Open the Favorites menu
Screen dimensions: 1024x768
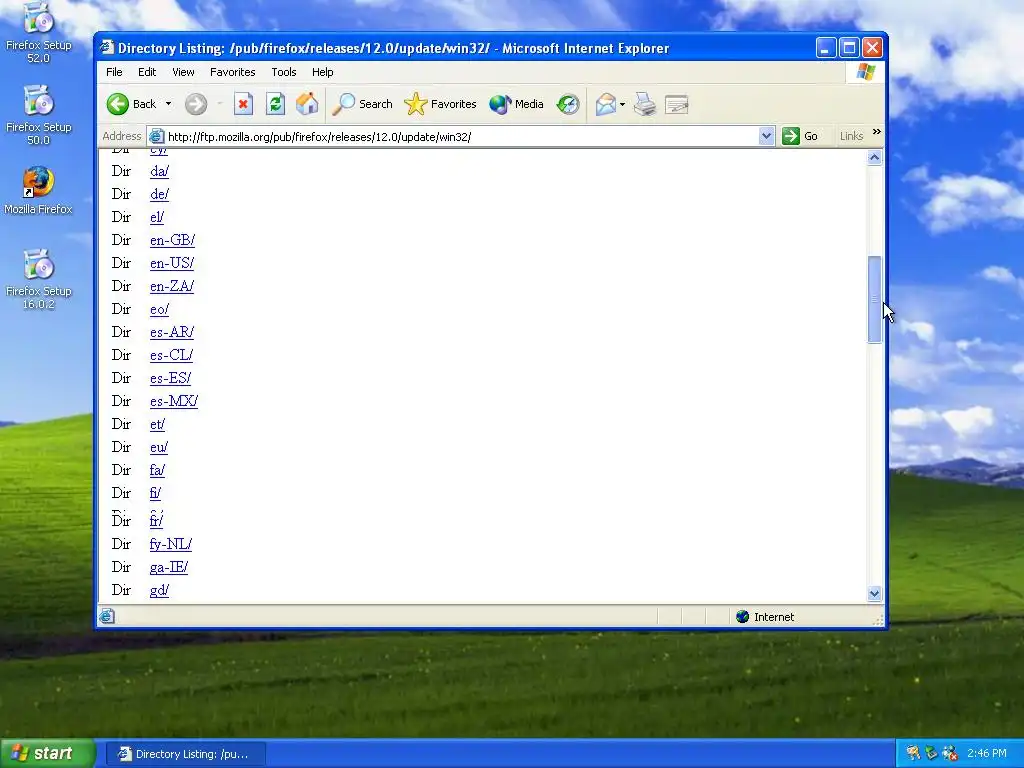tap(232, 72)
